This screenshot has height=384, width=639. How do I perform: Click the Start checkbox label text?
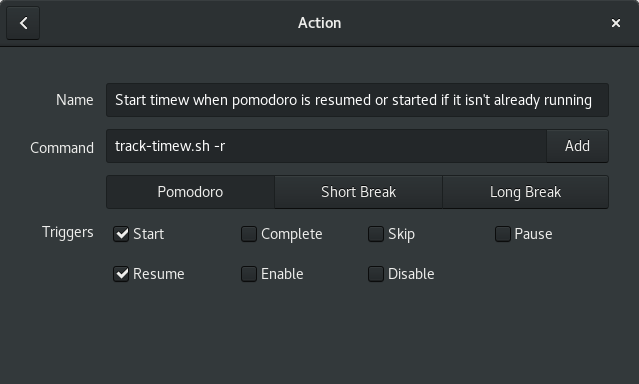pos(149,234)
